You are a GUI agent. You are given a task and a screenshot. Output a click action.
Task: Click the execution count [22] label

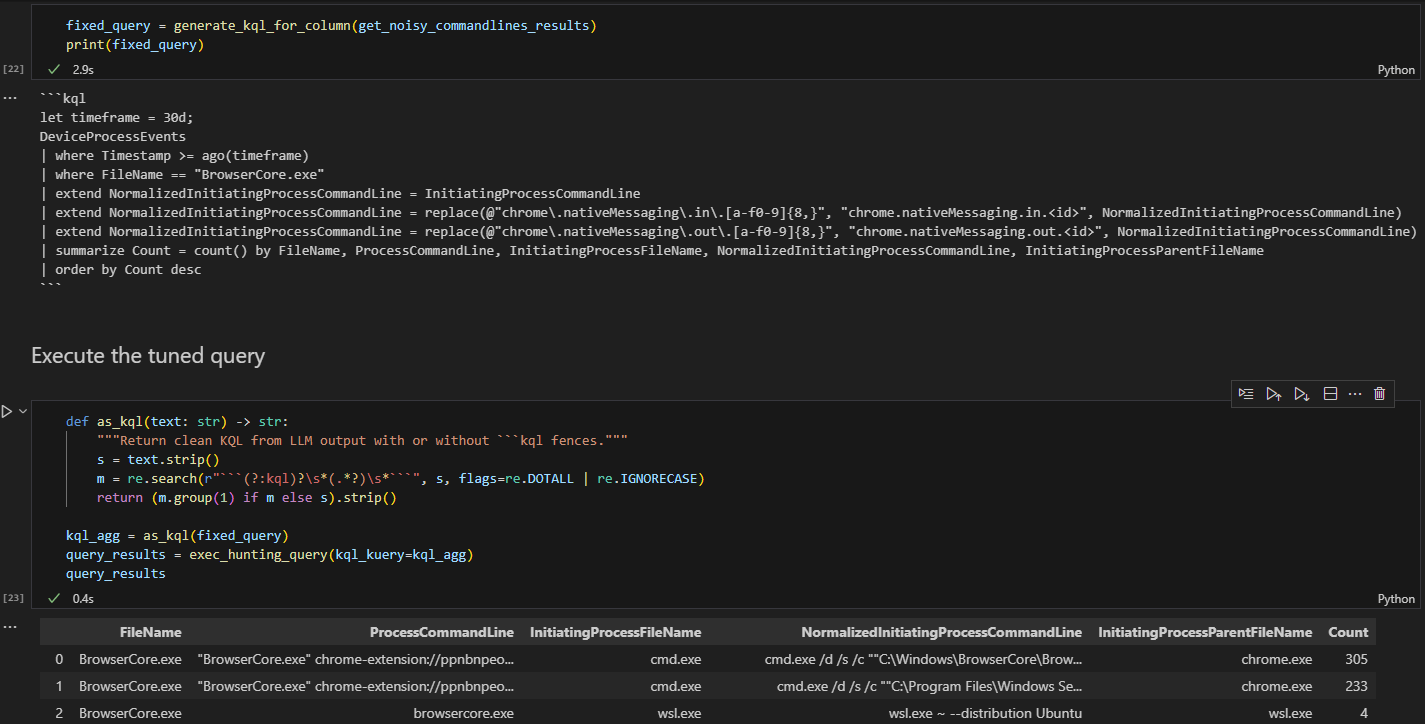point(14,69)
